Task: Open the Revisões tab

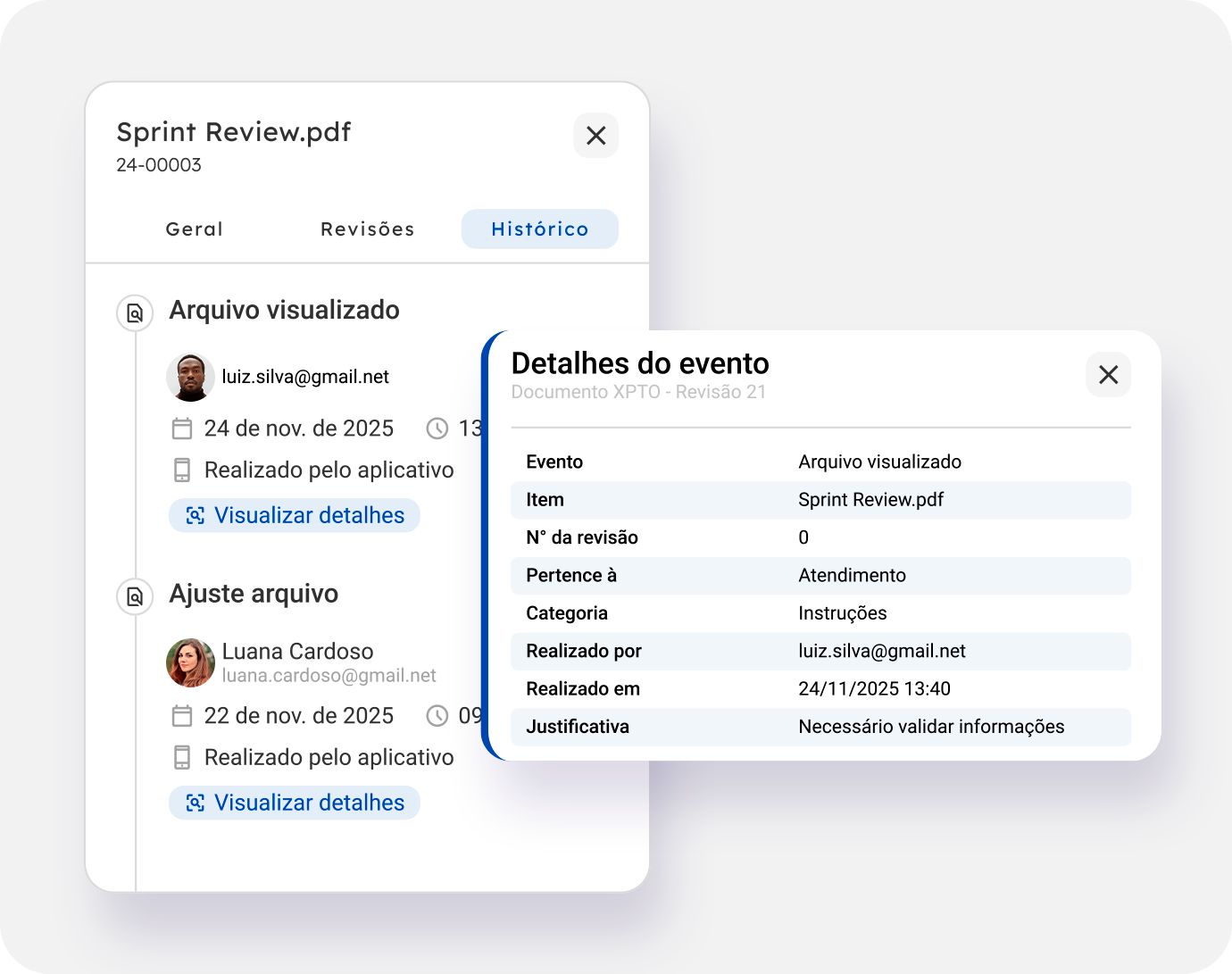Action: pyautogui.click(x=367, y=229)
